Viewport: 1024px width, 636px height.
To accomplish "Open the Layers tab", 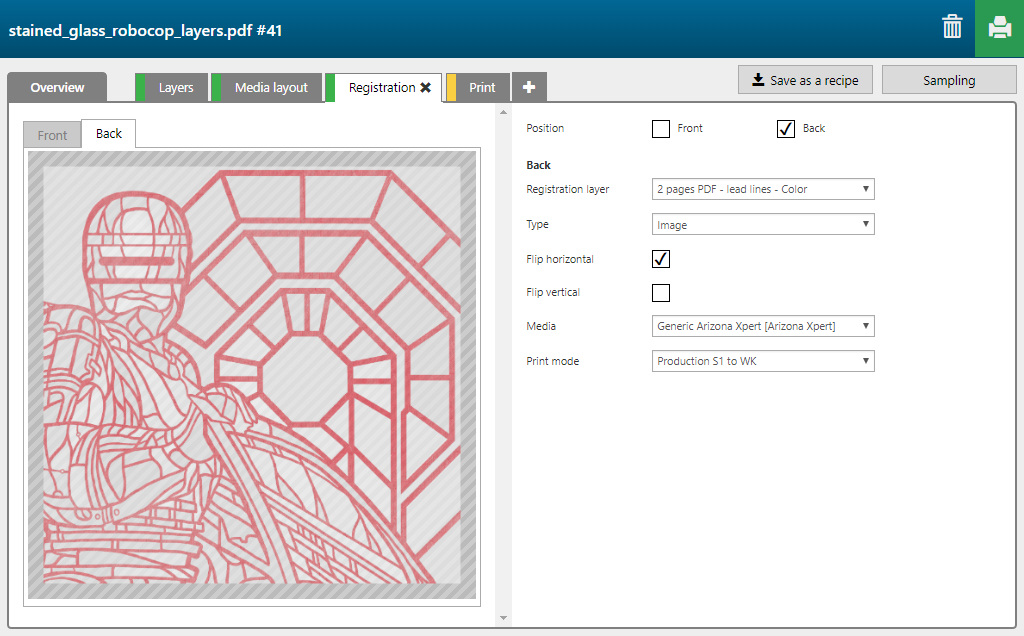I will [172, 87].
